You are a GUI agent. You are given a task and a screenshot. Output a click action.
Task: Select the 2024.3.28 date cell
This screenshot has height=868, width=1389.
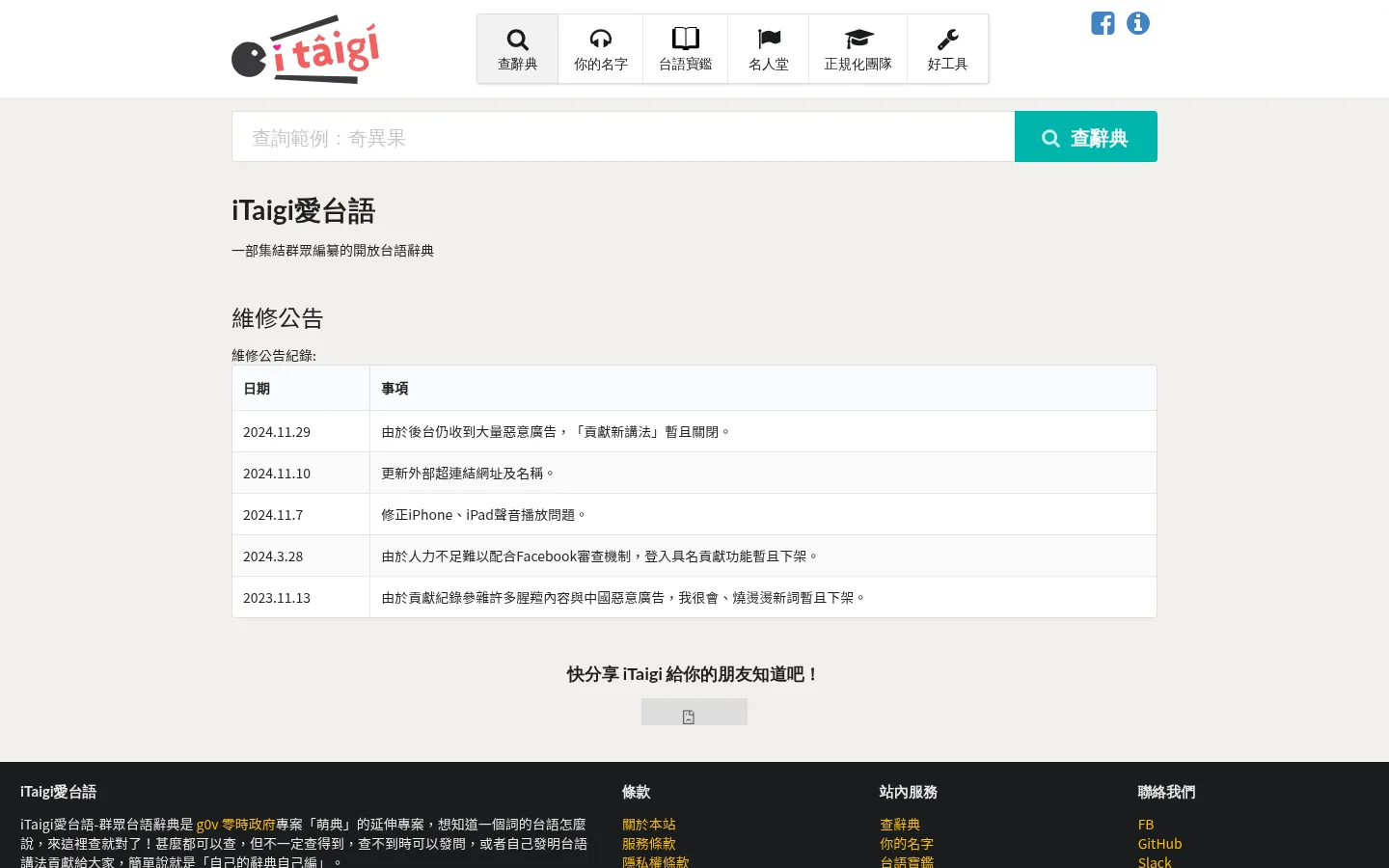coord(301,556)
